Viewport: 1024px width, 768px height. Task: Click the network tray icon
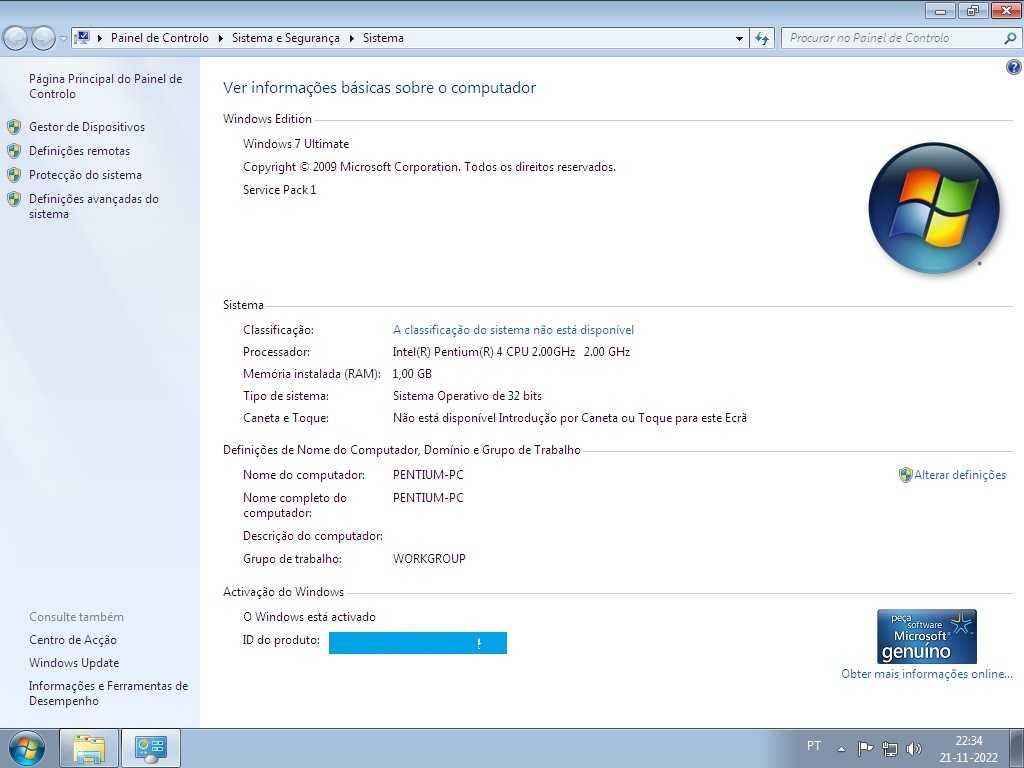(x=889, y=748)
